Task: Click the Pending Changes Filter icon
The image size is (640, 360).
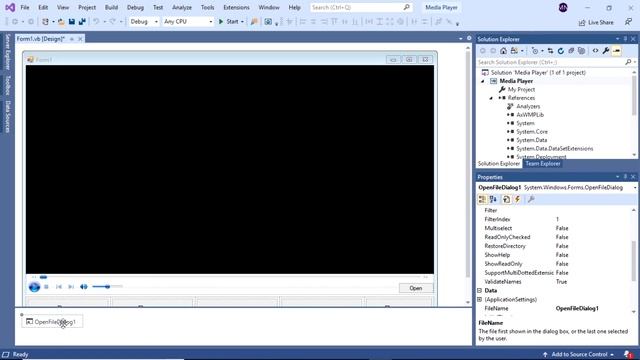Action: click(535, 51)
